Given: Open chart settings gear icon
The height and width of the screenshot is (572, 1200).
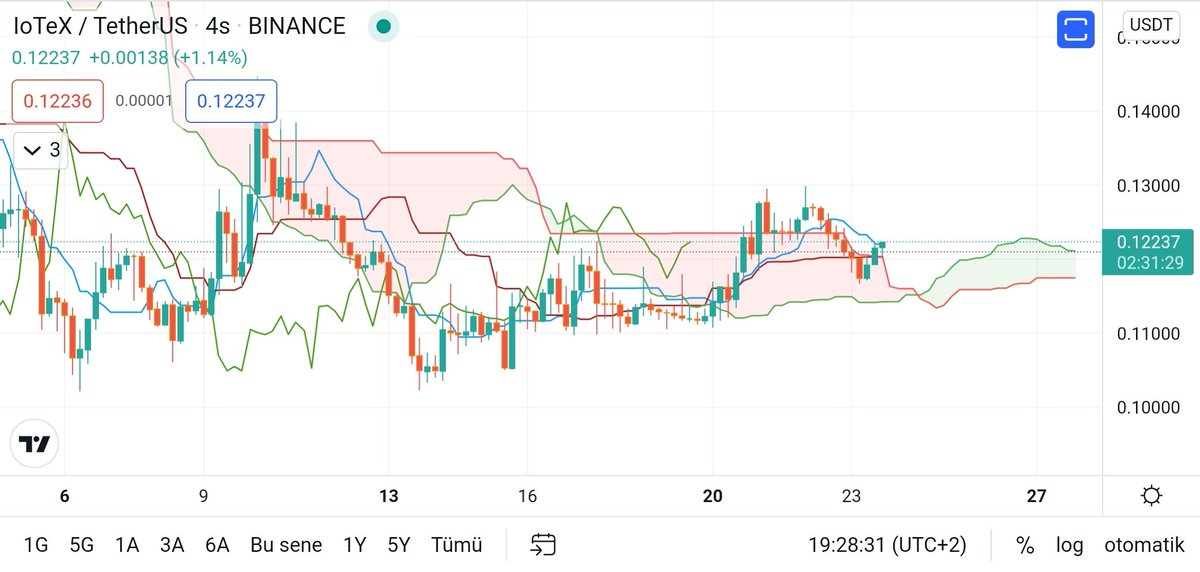Looking at the screenshot, I should (x=1151, y=496).
